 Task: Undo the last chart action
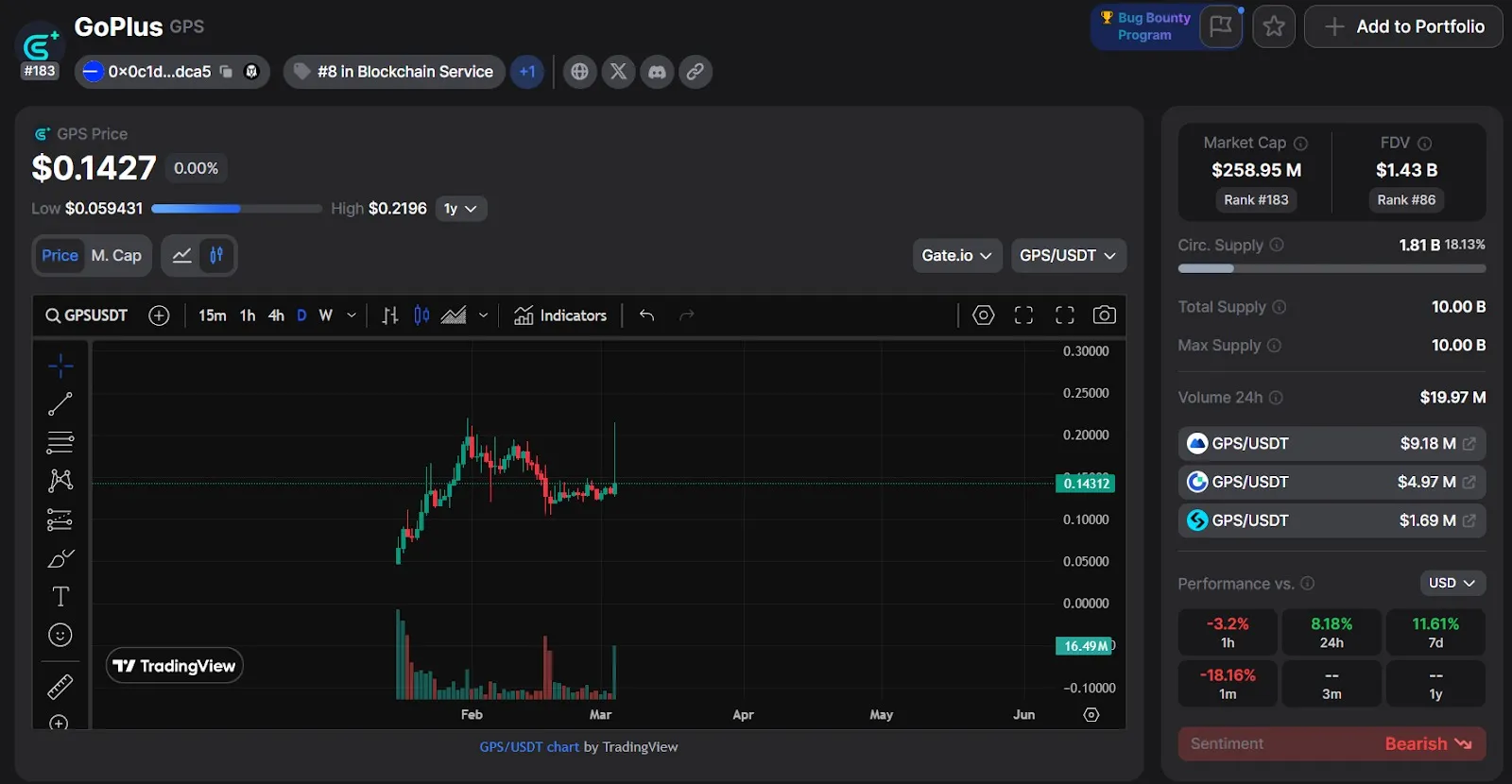(x=647, y=315)
